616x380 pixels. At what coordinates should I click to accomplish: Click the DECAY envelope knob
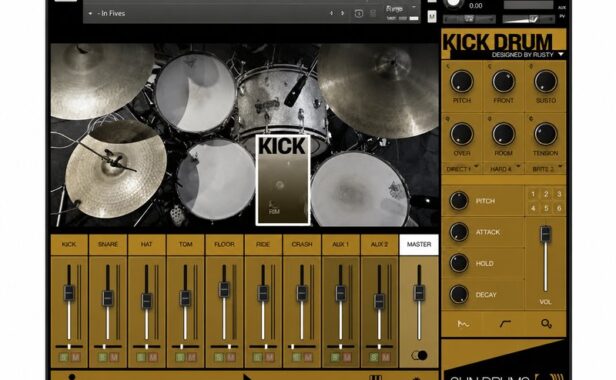tap(458, 294)
